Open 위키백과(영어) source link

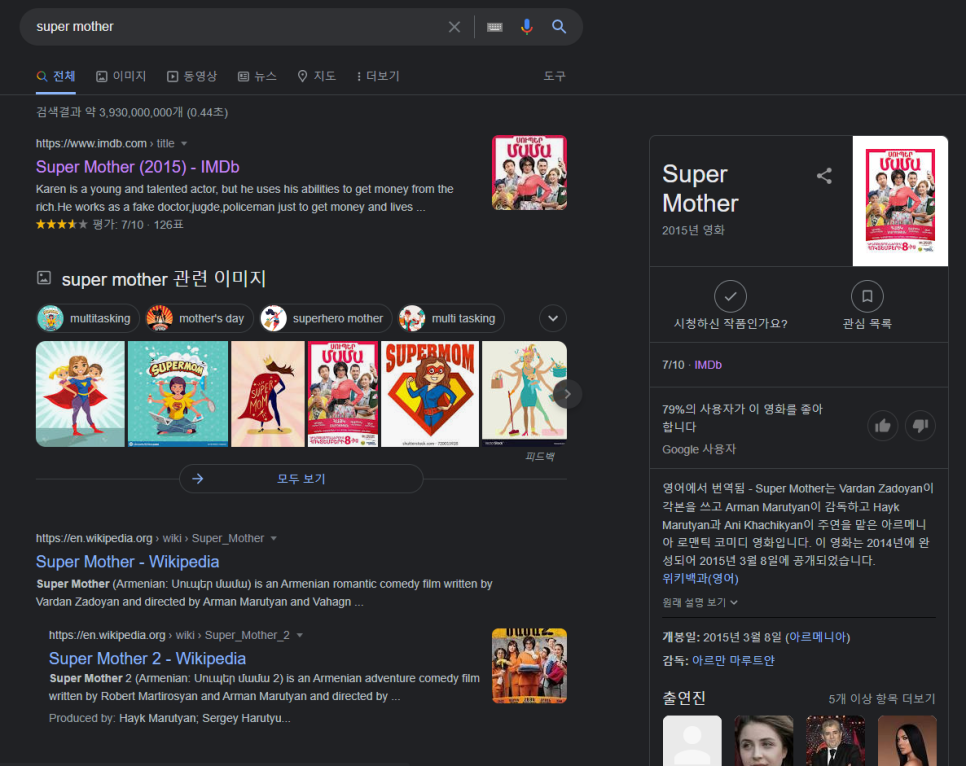click(x=700, y=579)
